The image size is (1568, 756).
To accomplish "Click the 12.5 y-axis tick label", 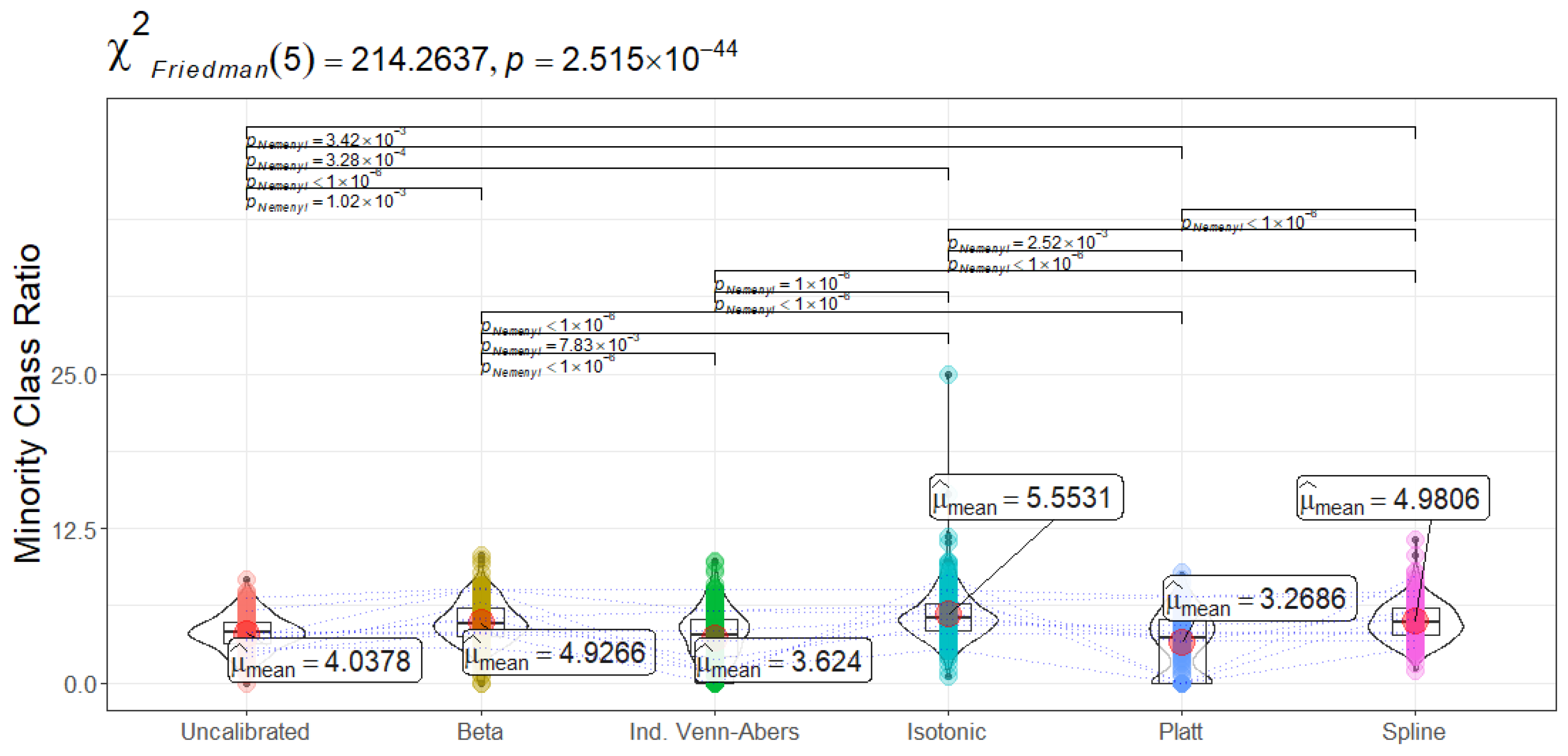I will [x=74, y=531].
